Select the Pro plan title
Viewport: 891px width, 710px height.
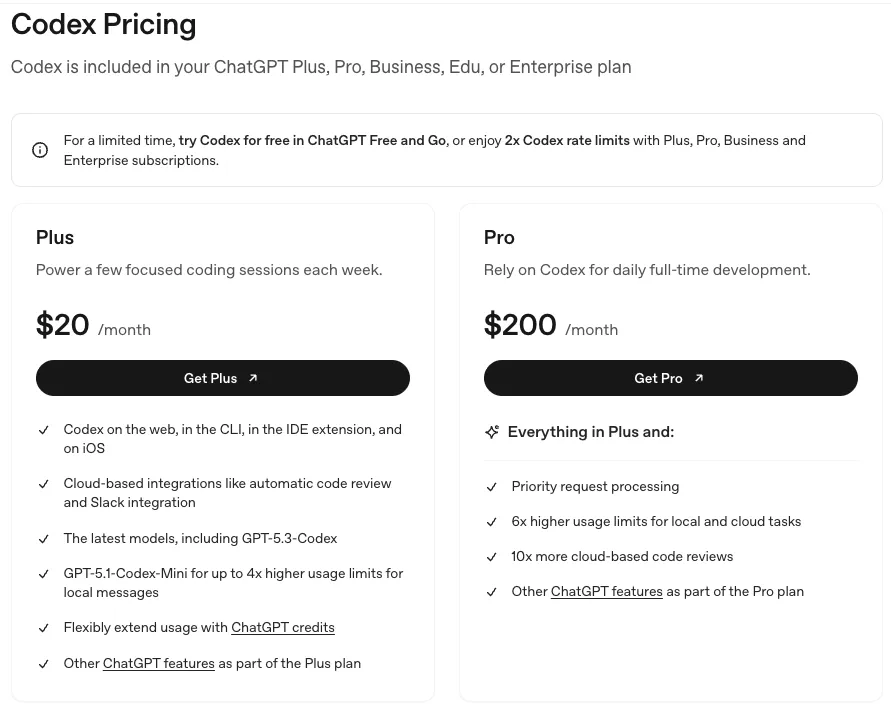(x=499, y=238)
